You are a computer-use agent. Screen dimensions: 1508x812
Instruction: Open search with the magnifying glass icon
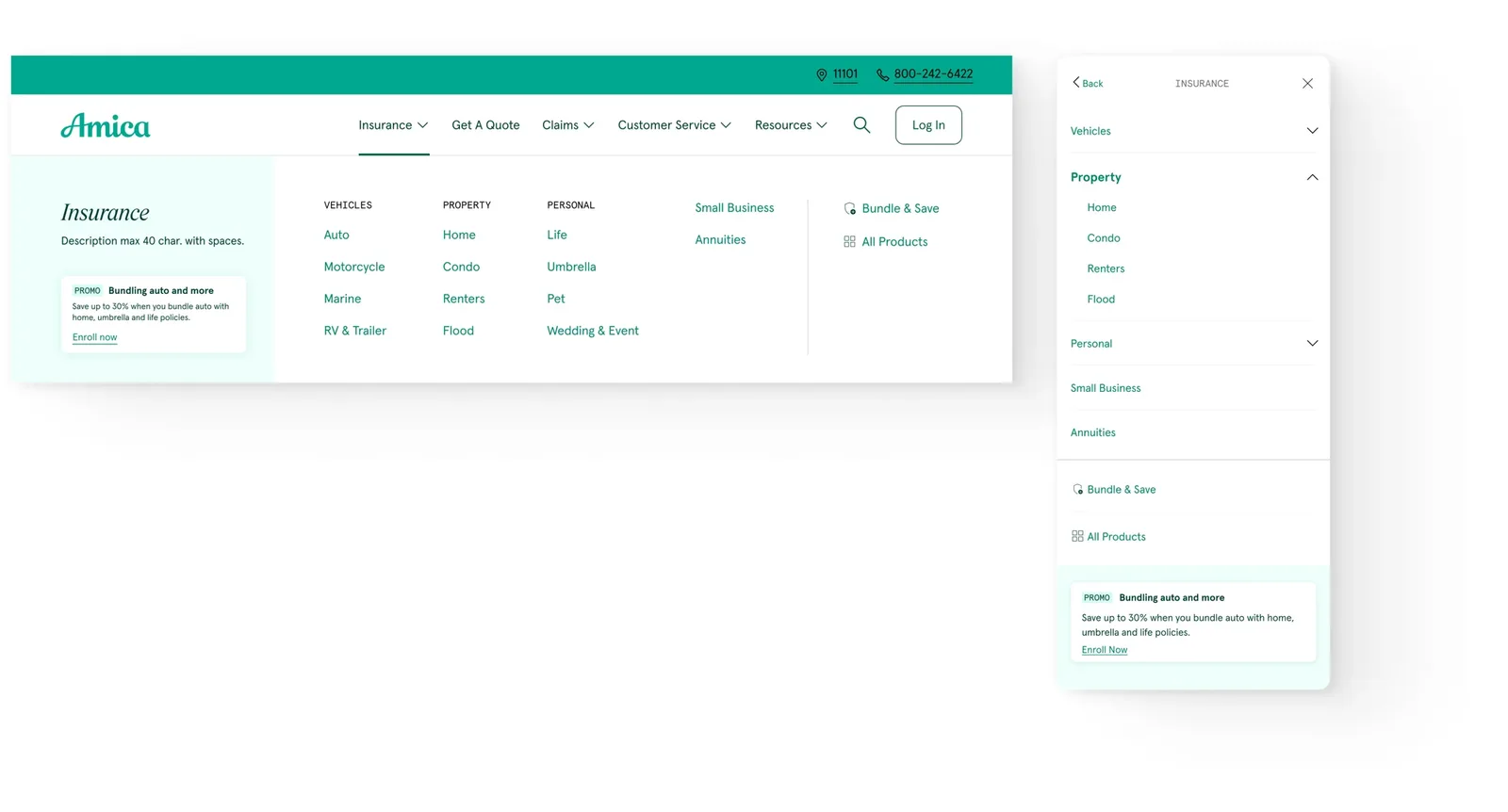click(861, 124)
